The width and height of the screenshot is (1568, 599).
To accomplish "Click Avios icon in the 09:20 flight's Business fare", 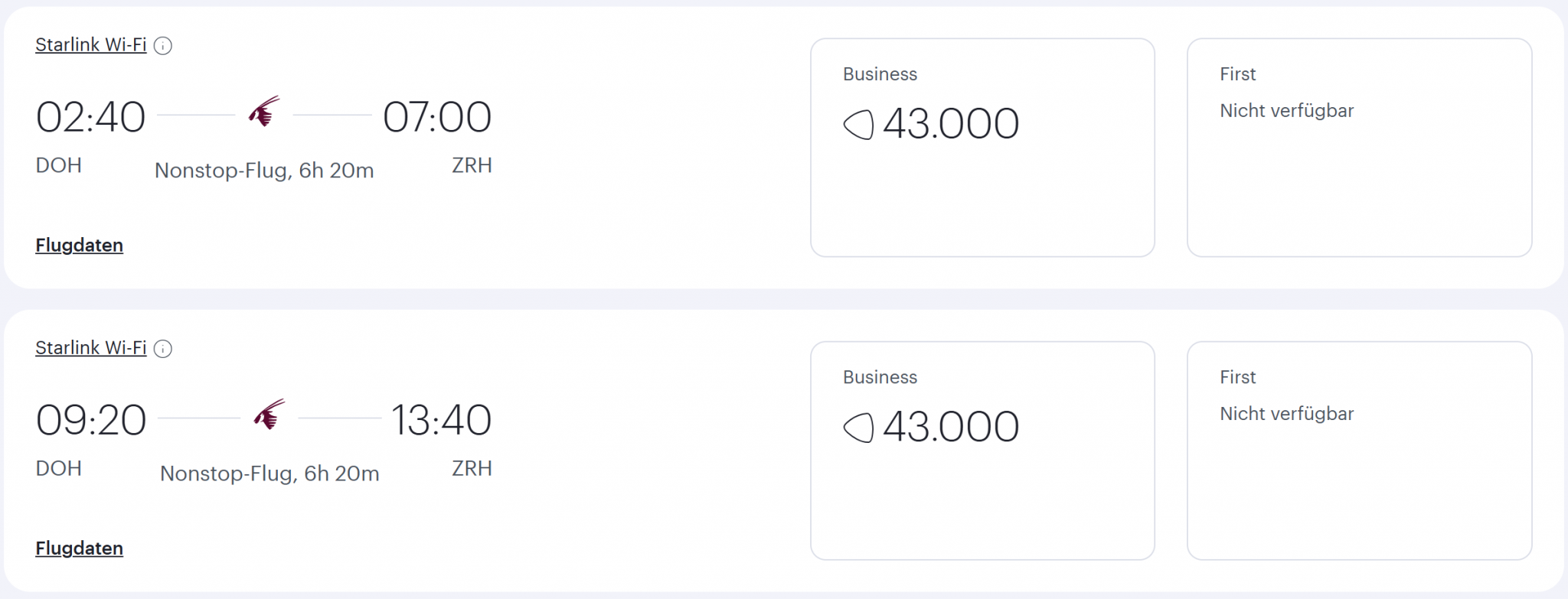I will 858,427.
